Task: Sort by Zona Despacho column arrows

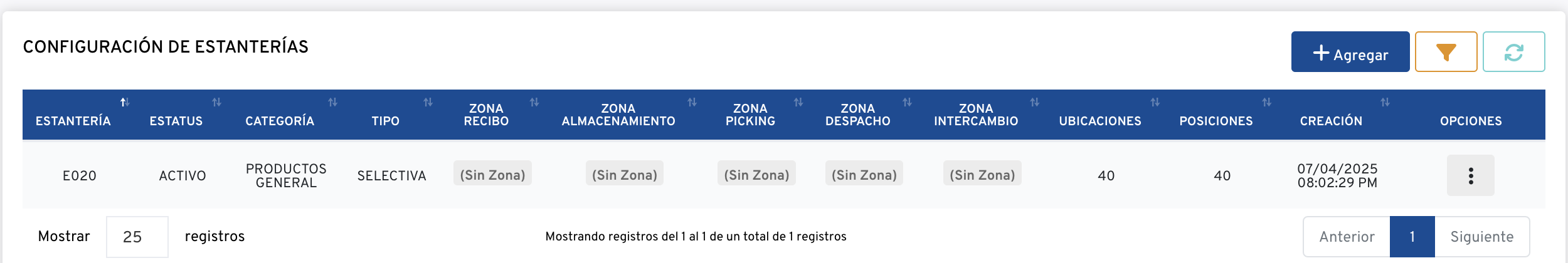Action: (907, 102)
